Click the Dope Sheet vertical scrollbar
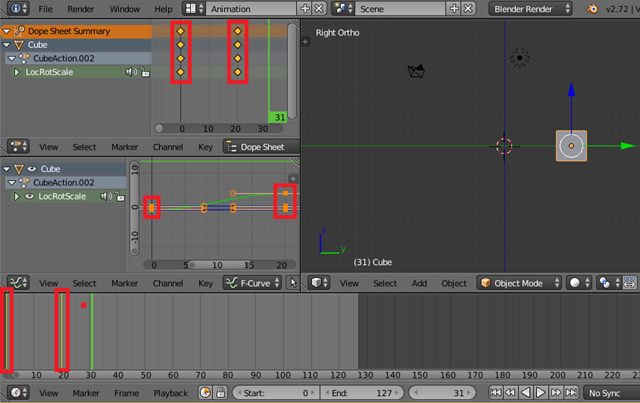Screen dimensions: 640x403 click(292, 71)
